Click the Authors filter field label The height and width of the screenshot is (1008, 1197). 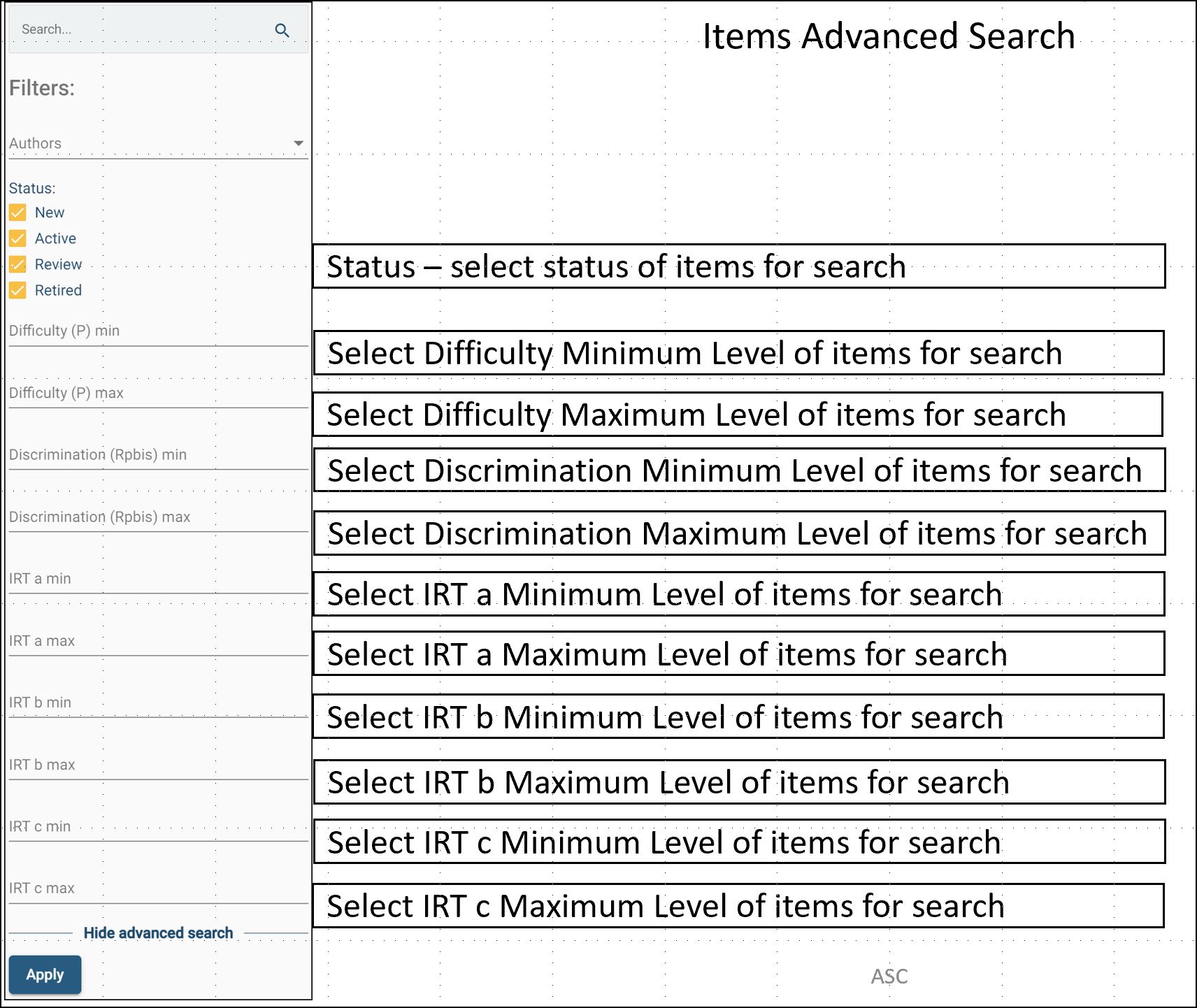tap(36, 143)
